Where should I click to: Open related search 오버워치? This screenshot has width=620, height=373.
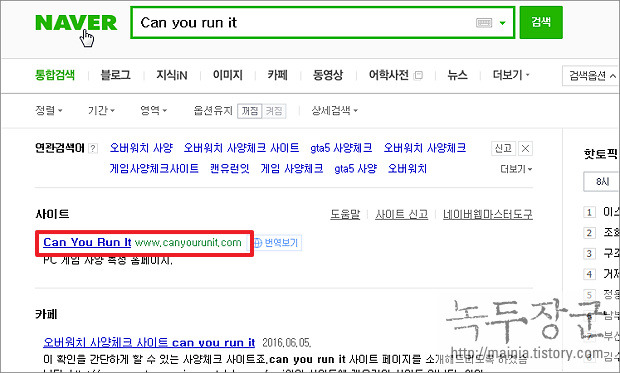(407, 169)
